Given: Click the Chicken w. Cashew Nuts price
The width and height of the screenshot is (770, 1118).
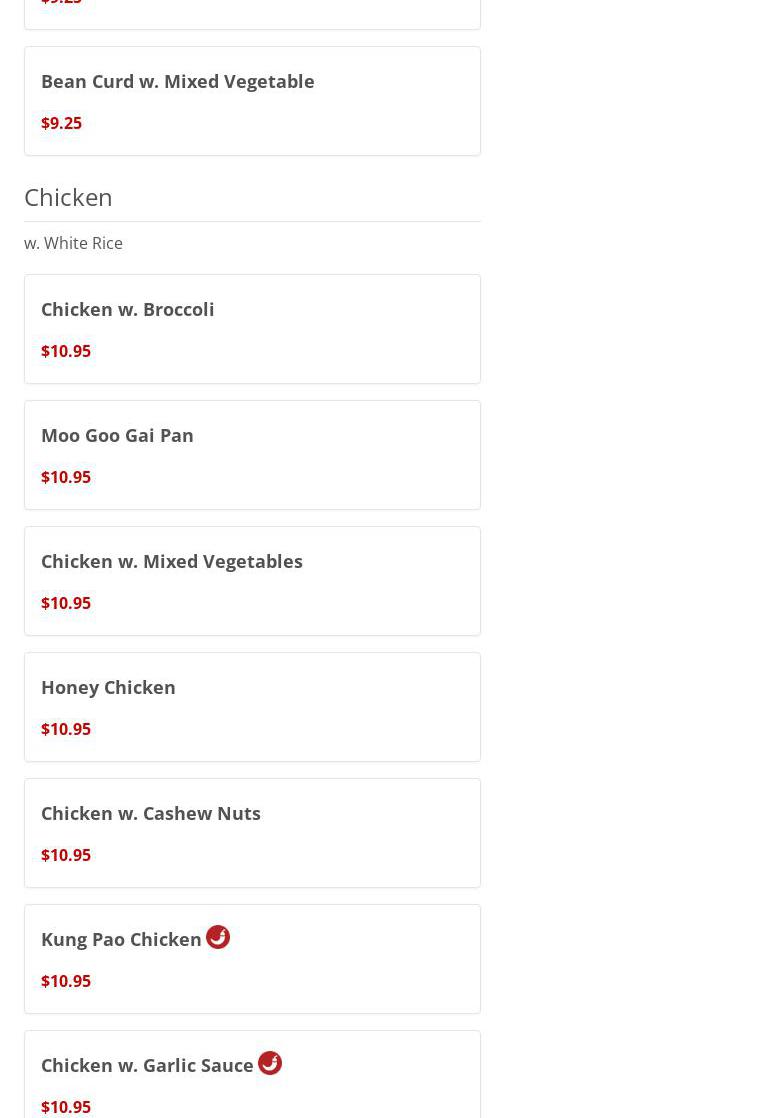Looking at the screenshot, I should coord(66,855).
